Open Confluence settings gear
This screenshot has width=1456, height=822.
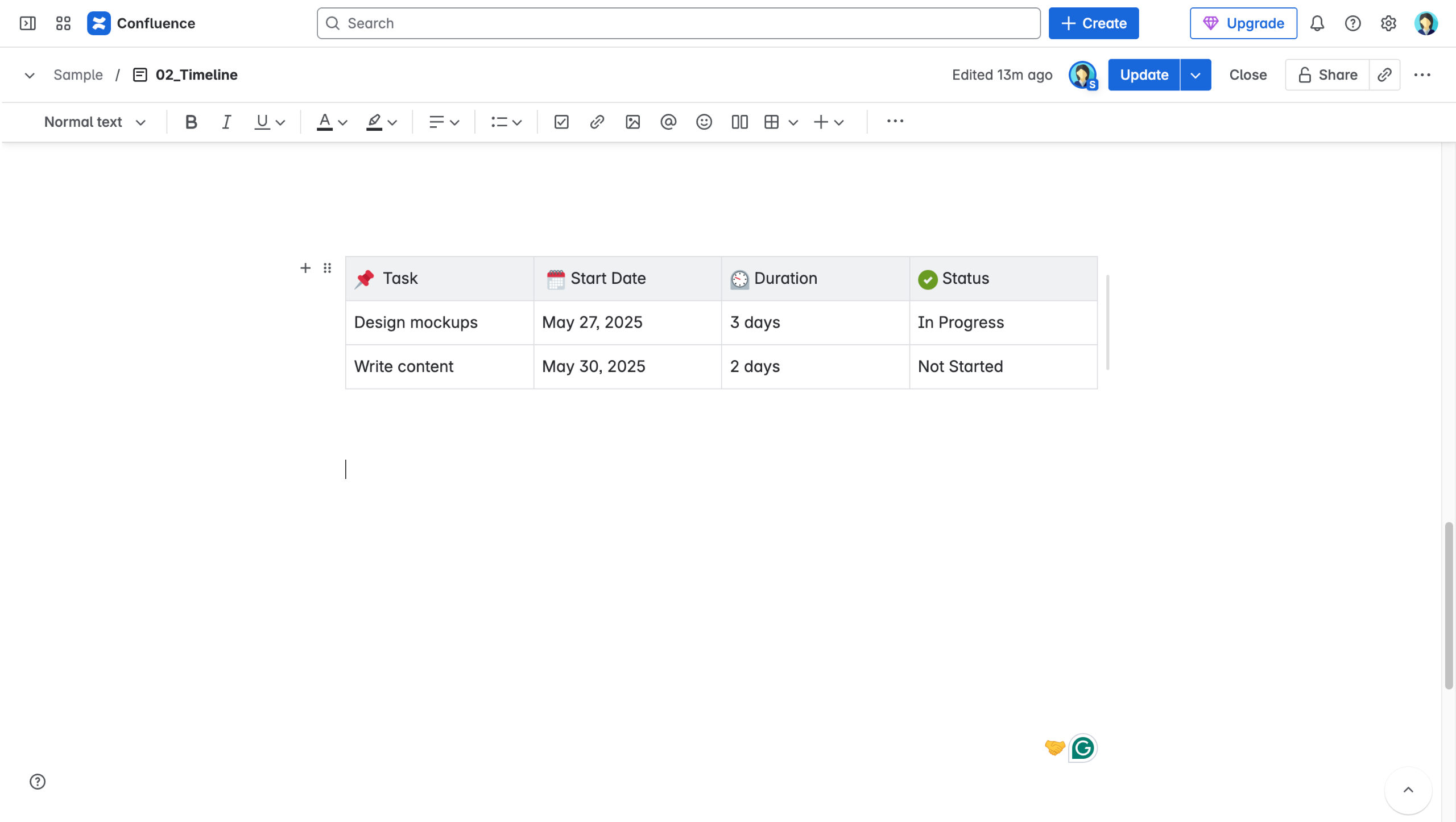pos(1388,23)
